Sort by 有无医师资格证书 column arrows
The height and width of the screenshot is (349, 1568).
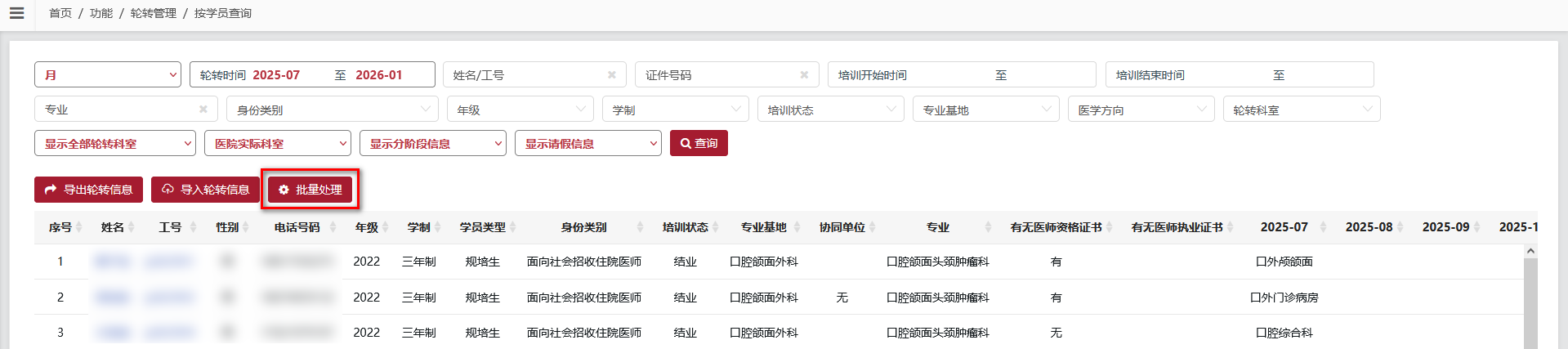click(1110, 227)
